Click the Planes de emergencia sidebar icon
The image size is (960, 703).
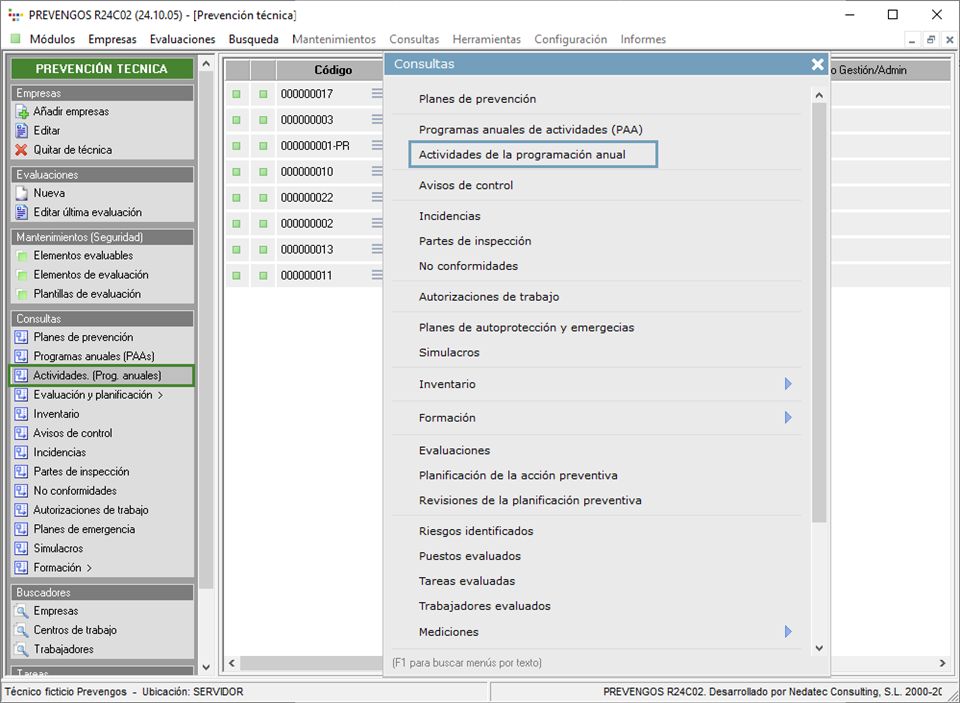(x=23, y=530)
